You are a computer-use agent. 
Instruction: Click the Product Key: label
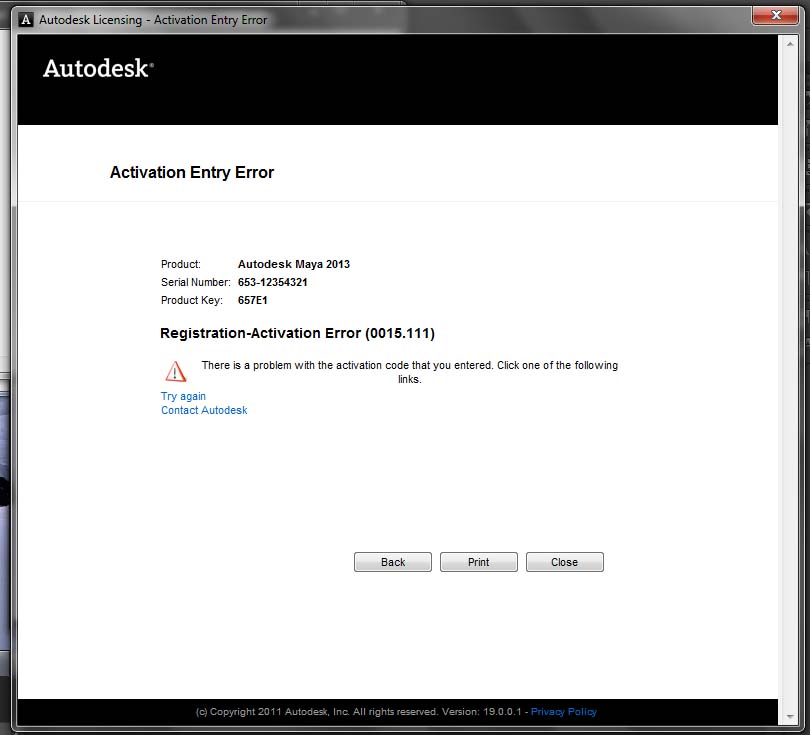point(192,301)
